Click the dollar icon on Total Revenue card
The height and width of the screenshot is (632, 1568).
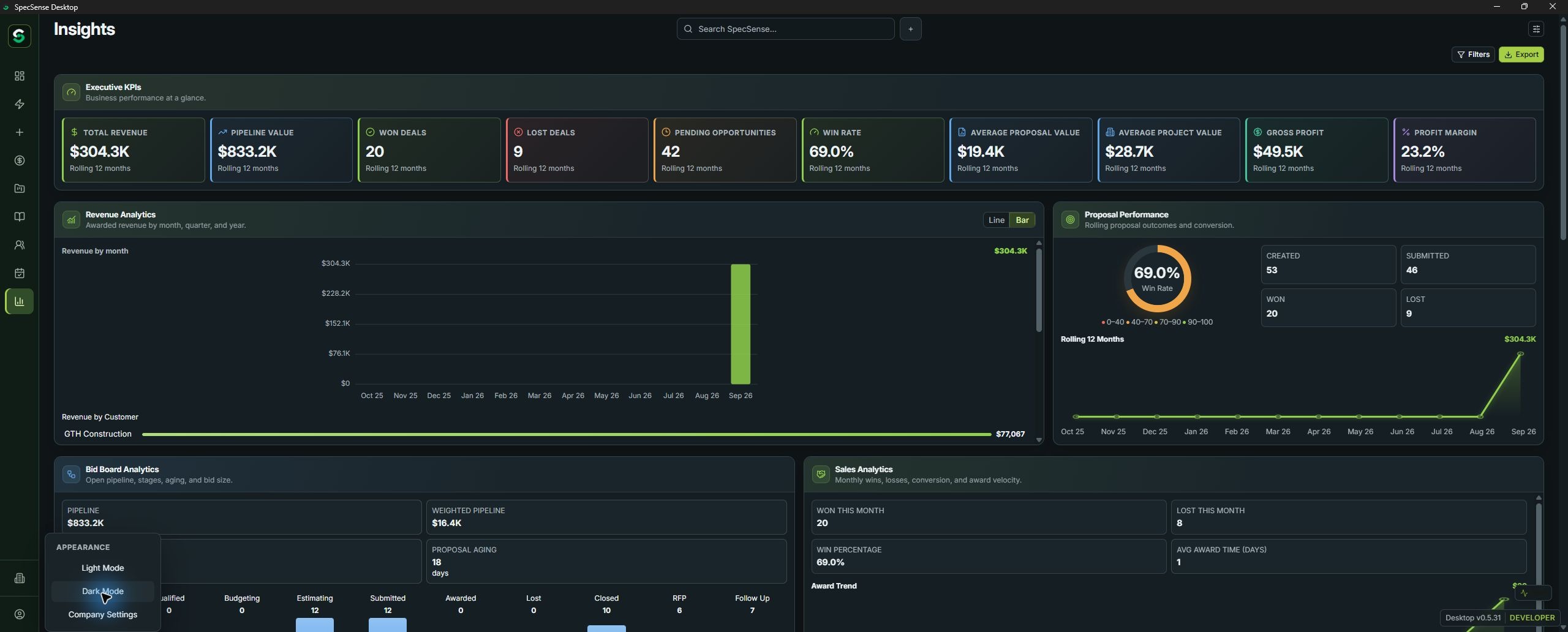(74, 132)
